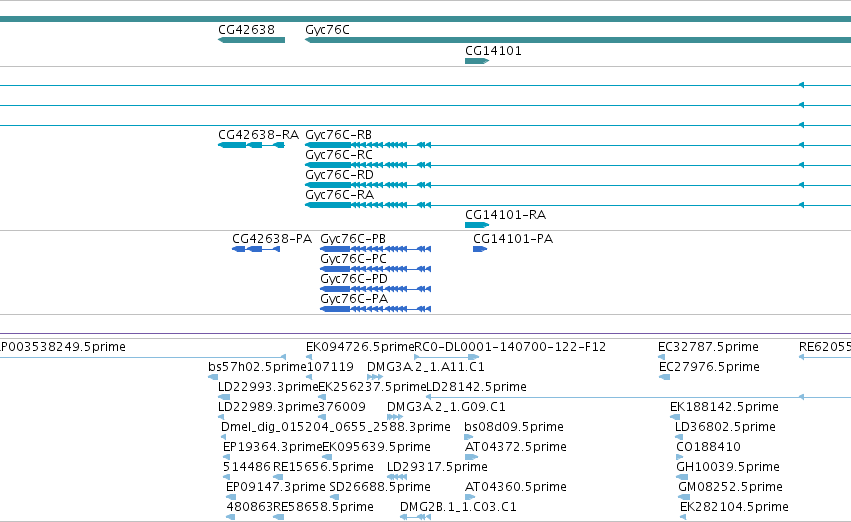
Task: Select the RC0-DL0001-140700-122-F12 label
Action: tap(510, 347)
